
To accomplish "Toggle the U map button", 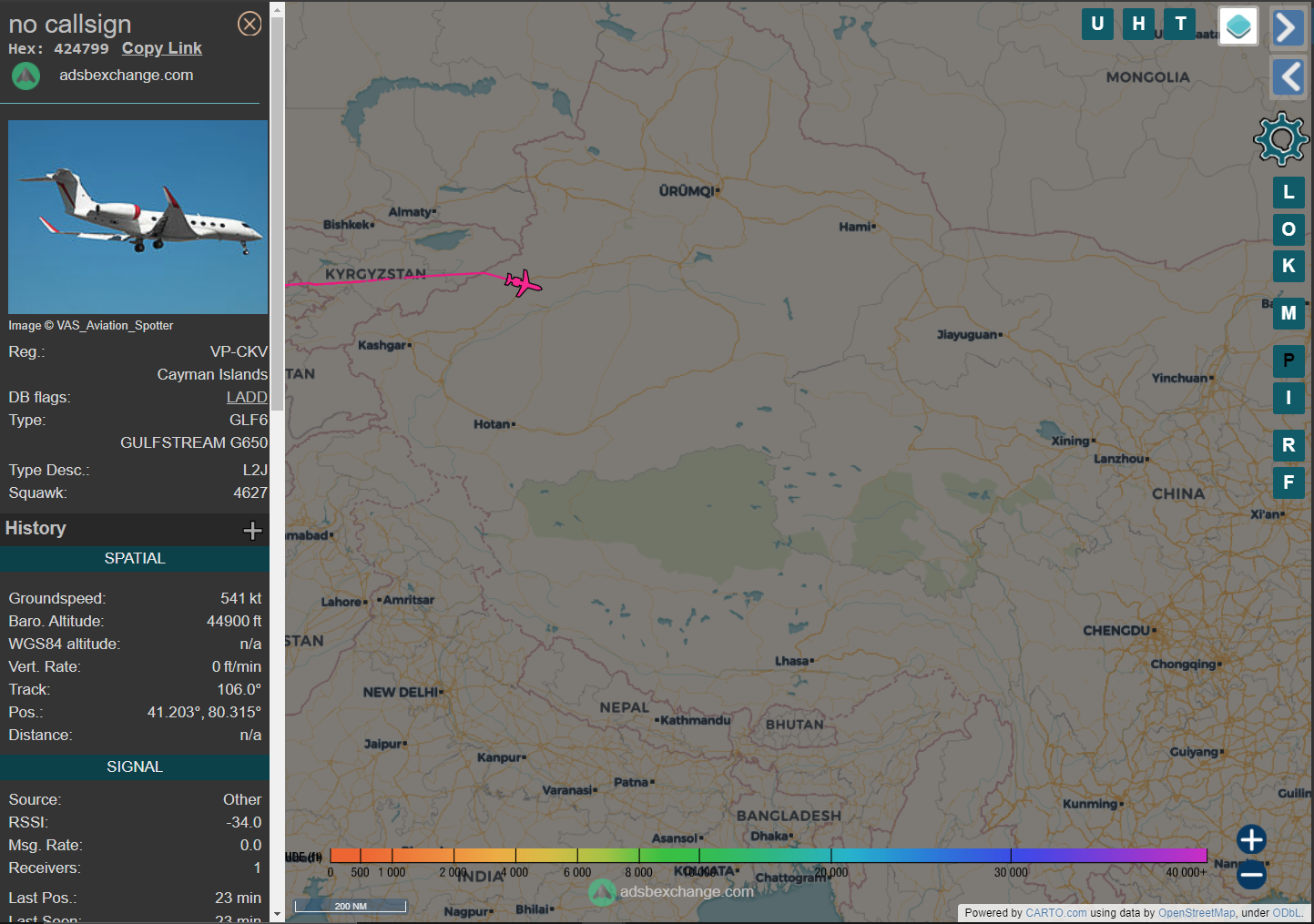I will click(1097, 24).
